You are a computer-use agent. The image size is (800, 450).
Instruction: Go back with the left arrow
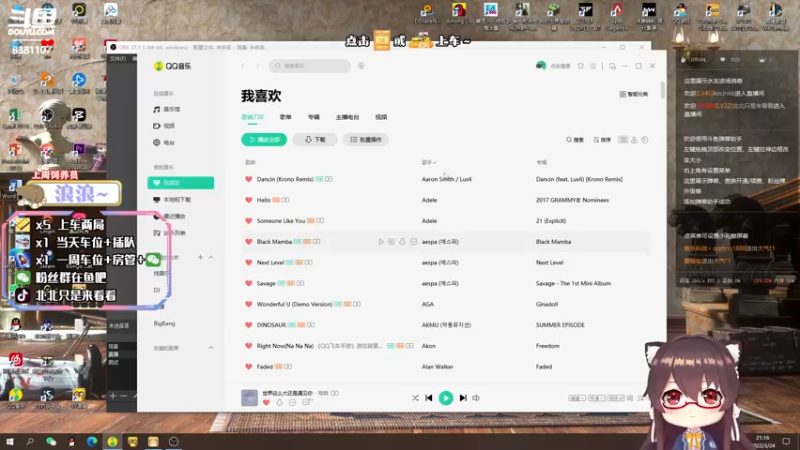243,66
